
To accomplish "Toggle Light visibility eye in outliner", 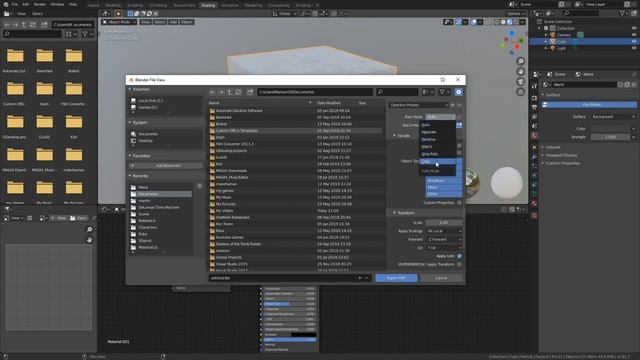I will click(634, 48).
